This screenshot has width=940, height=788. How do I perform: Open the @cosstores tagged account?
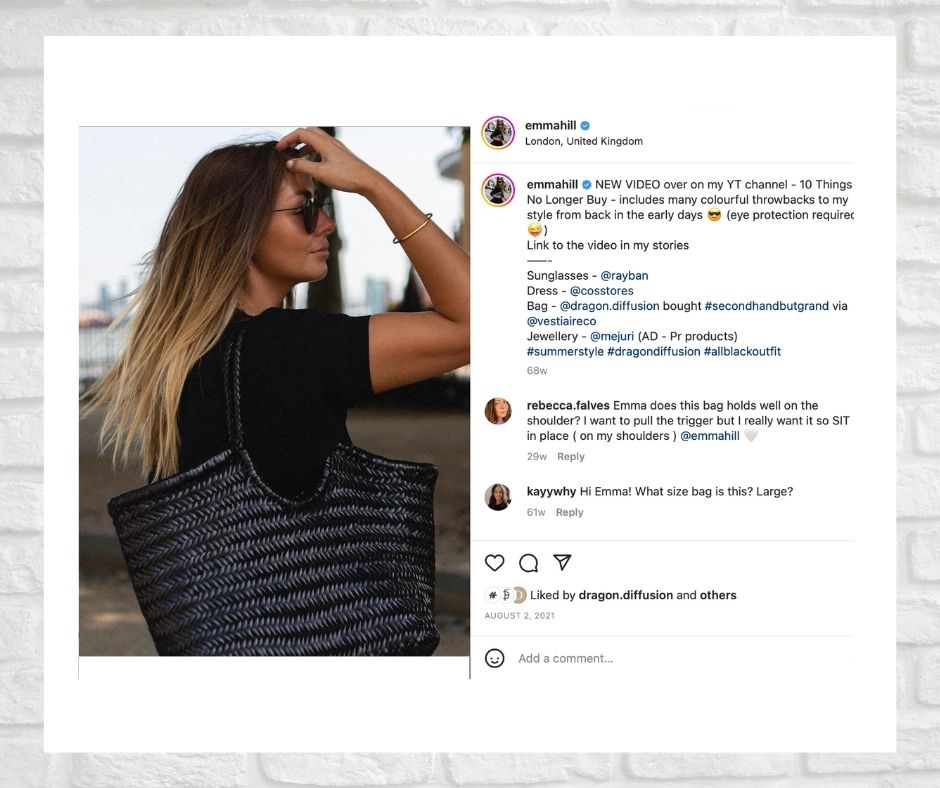(601, 291)
